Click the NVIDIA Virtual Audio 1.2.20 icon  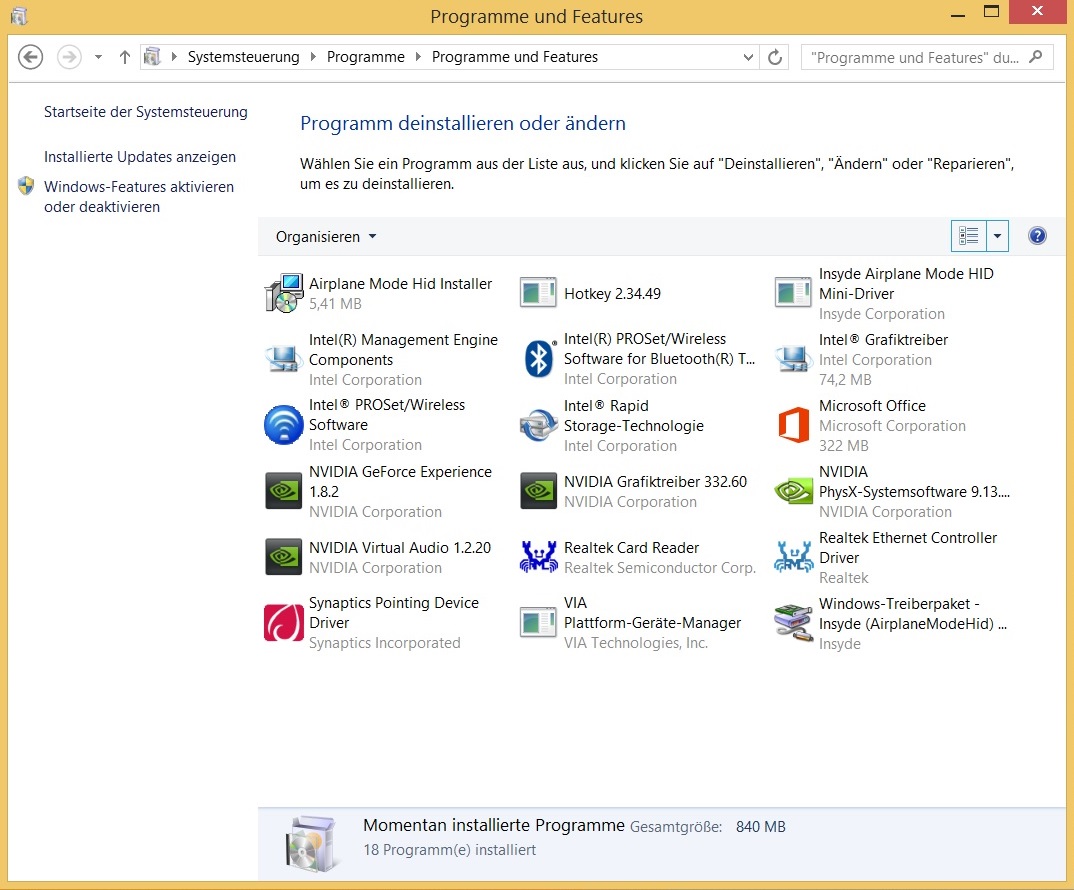pos(284,556)
